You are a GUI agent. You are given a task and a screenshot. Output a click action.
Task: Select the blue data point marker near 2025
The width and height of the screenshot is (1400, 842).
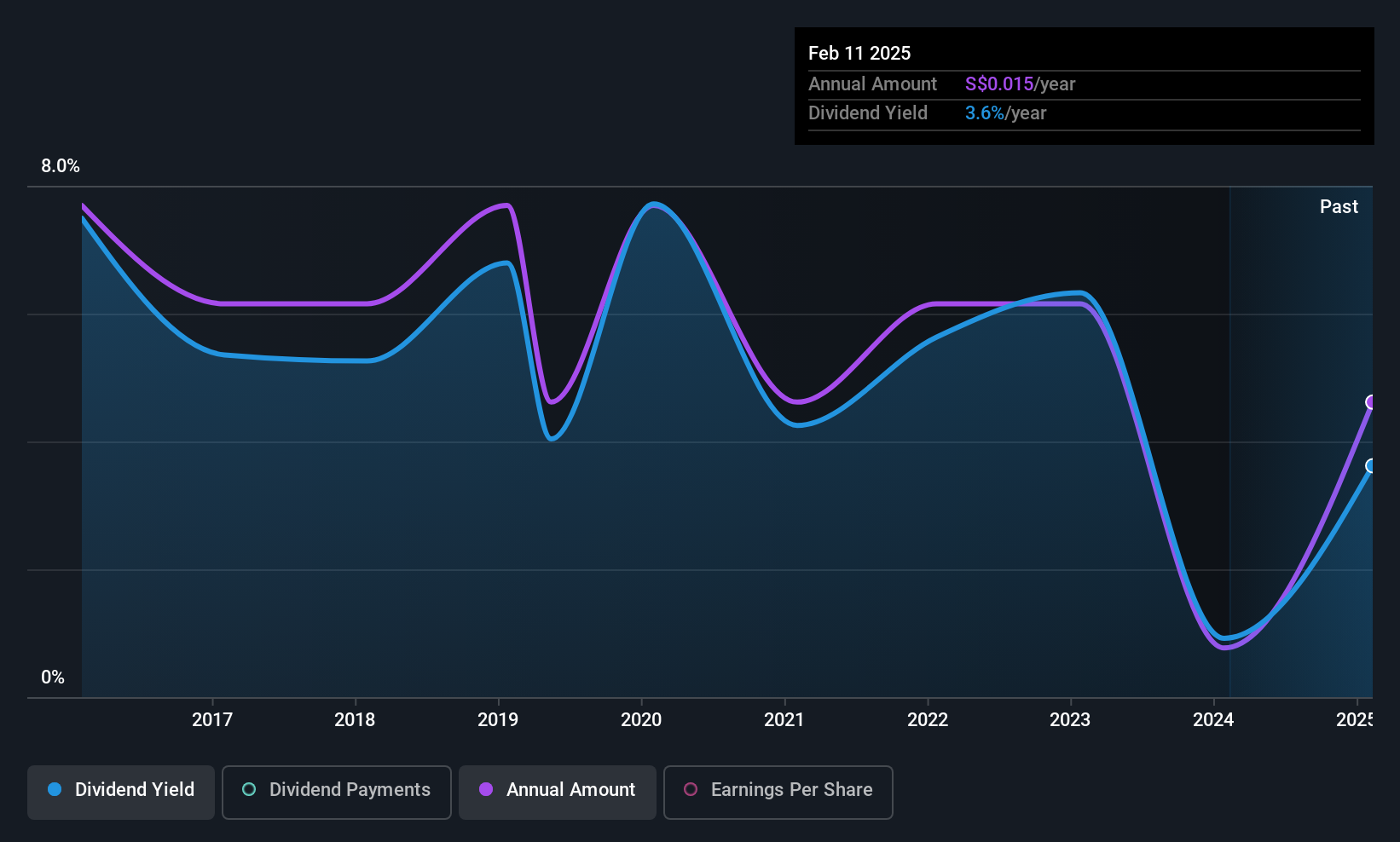click(x=1370, y=466)
